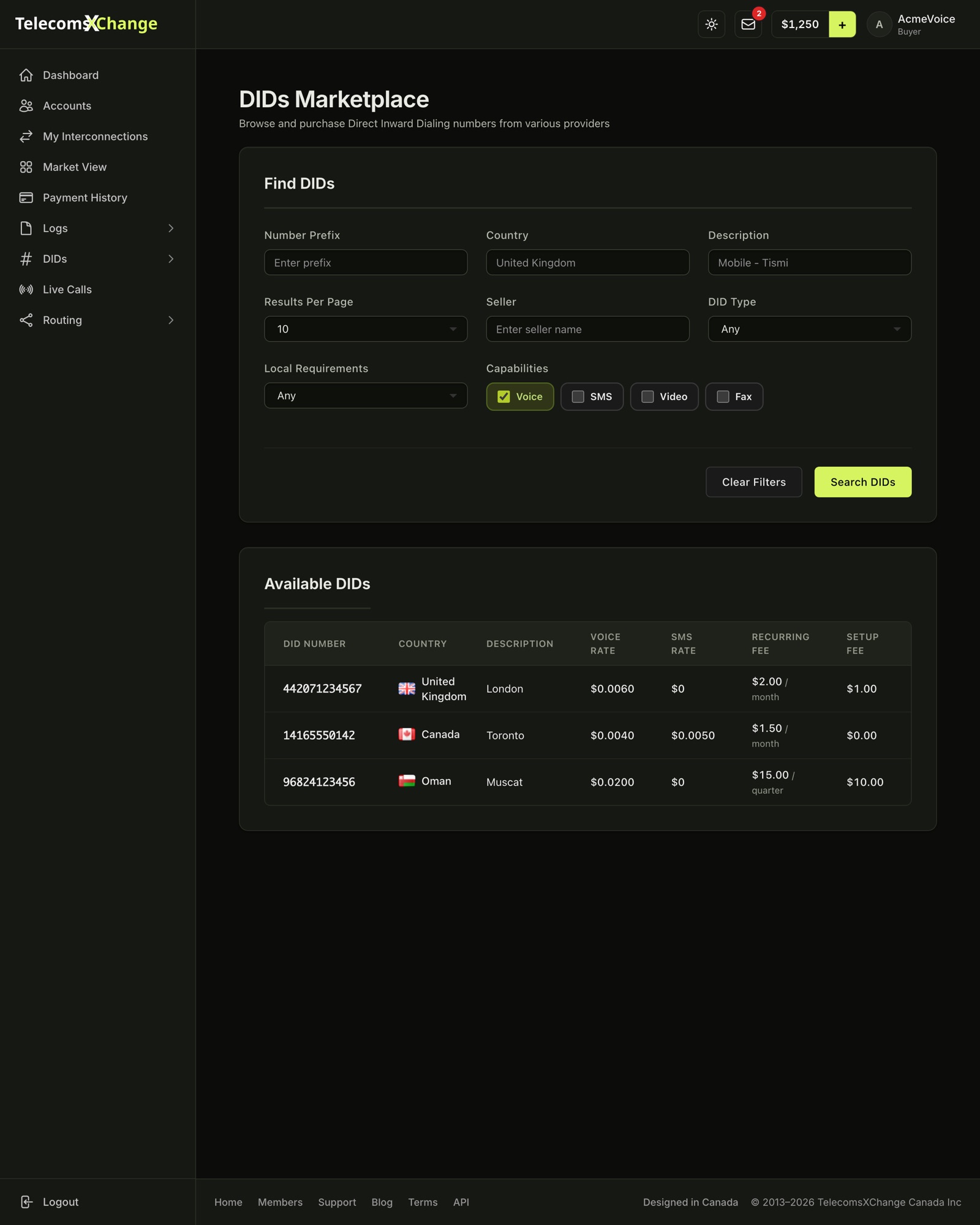Click the Logout door icon
The image size is (980, 1225).
click(x=26, y=1202)
